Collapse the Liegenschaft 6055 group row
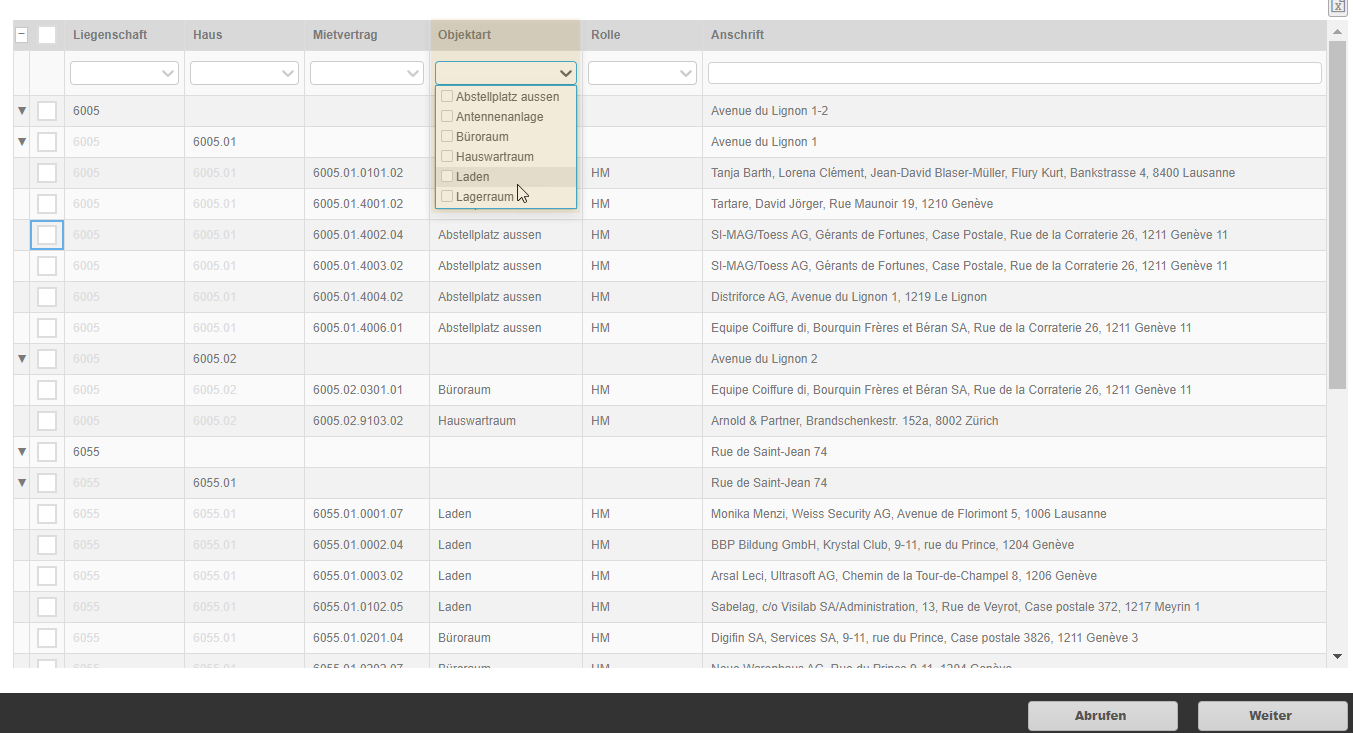Viewport: 1353px width, 733px height. click(x=22, y=452)
